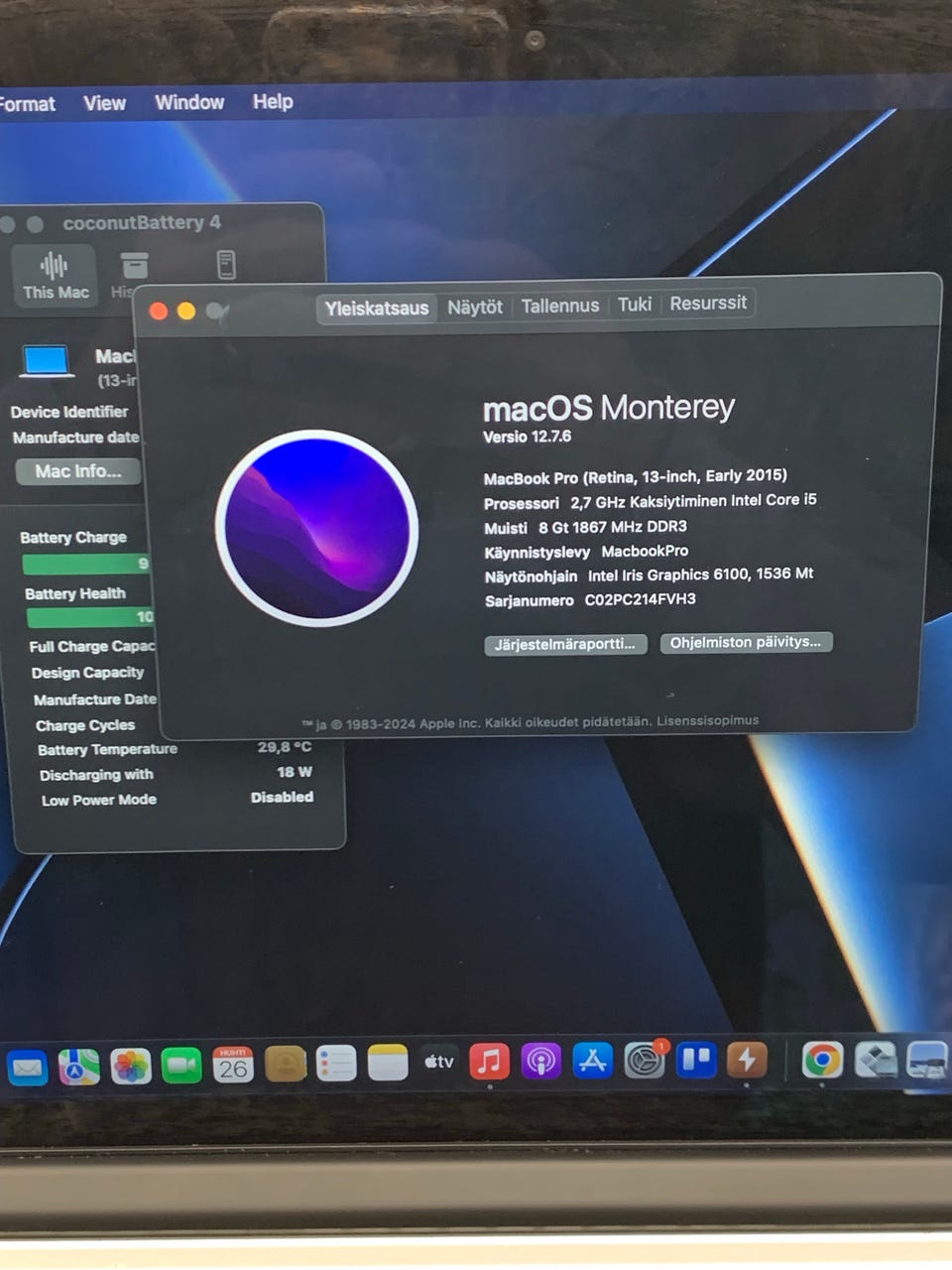
Task: Open System Preferences with notification badge
Action: 645,1061
